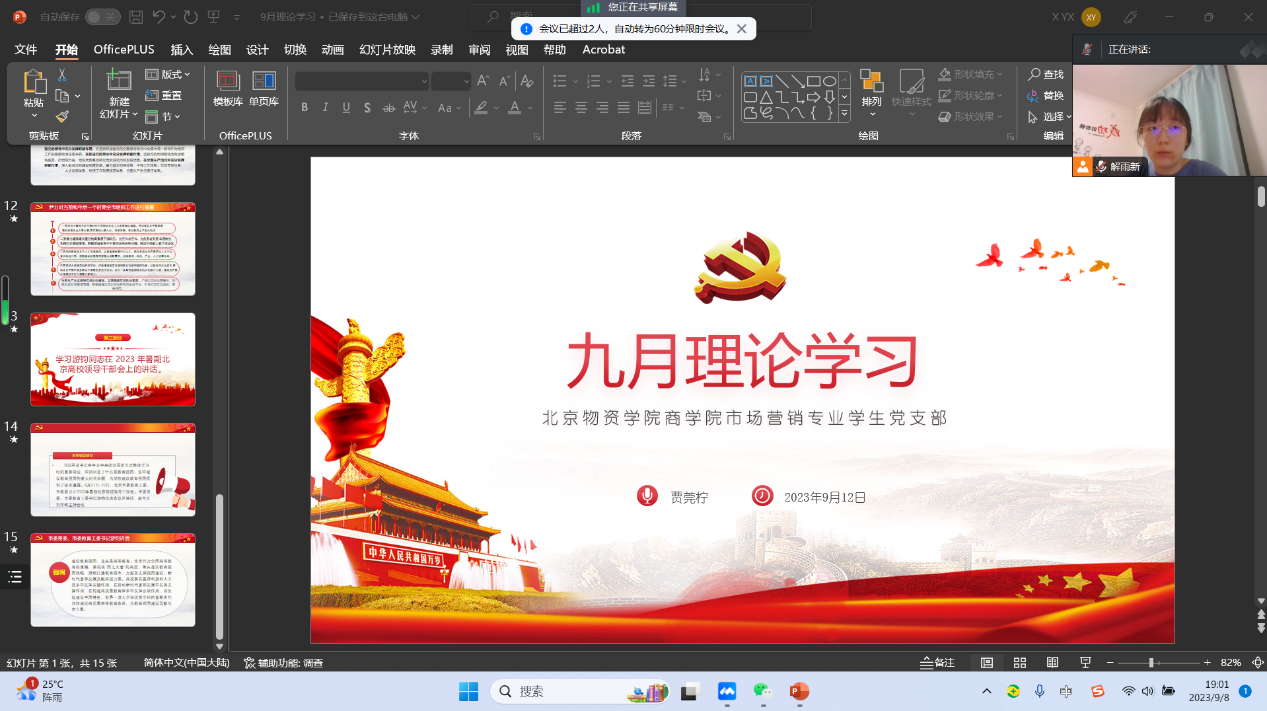Toggle bold formatting
This screenshot has height=711, width=1267.
pos(304,108)
